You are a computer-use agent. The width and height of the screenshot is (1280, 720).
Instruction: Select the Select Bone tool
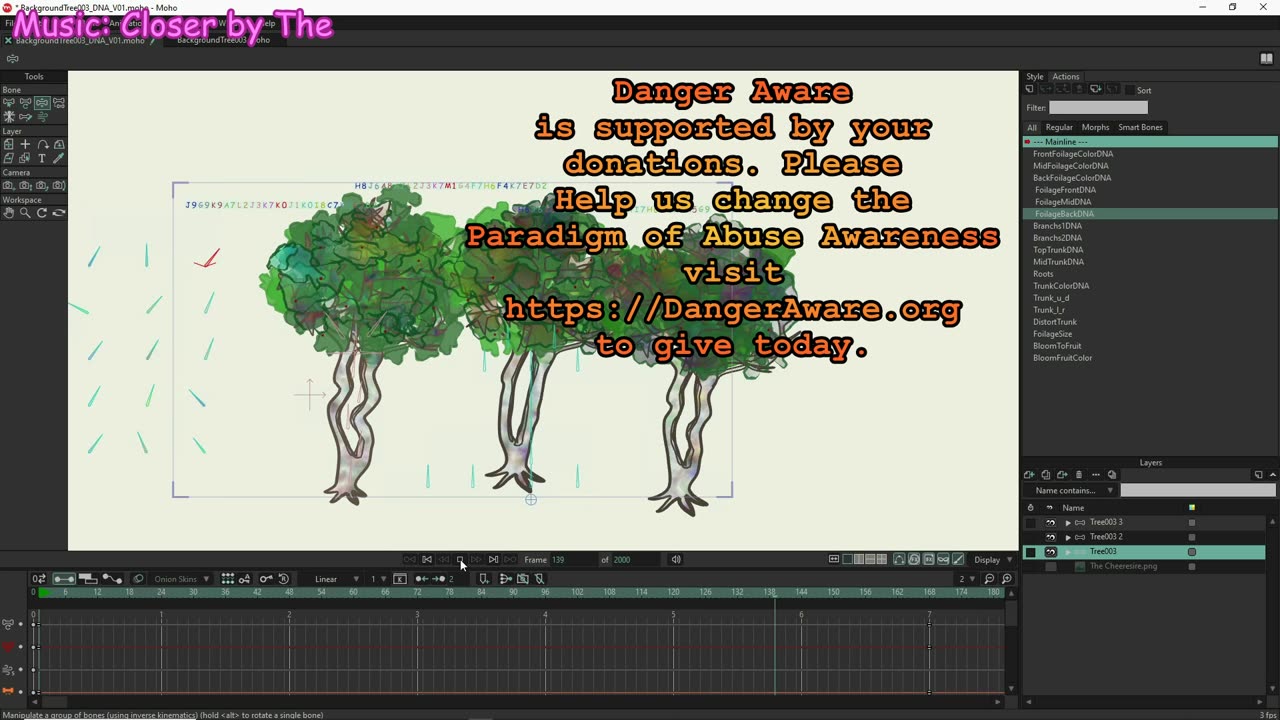[x=8, y=103]
